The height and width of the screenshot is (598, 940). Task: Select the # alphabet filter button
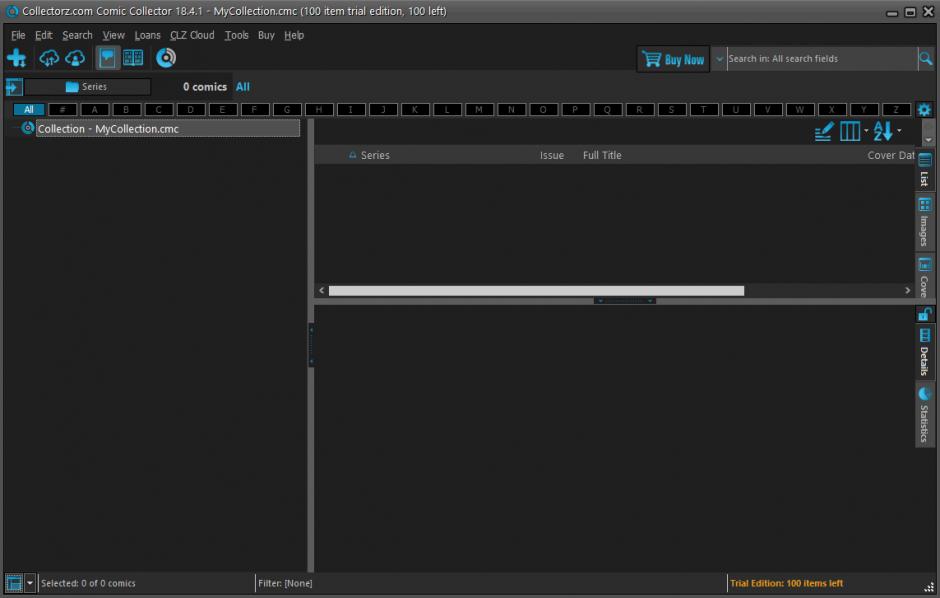tap(62, 110)
